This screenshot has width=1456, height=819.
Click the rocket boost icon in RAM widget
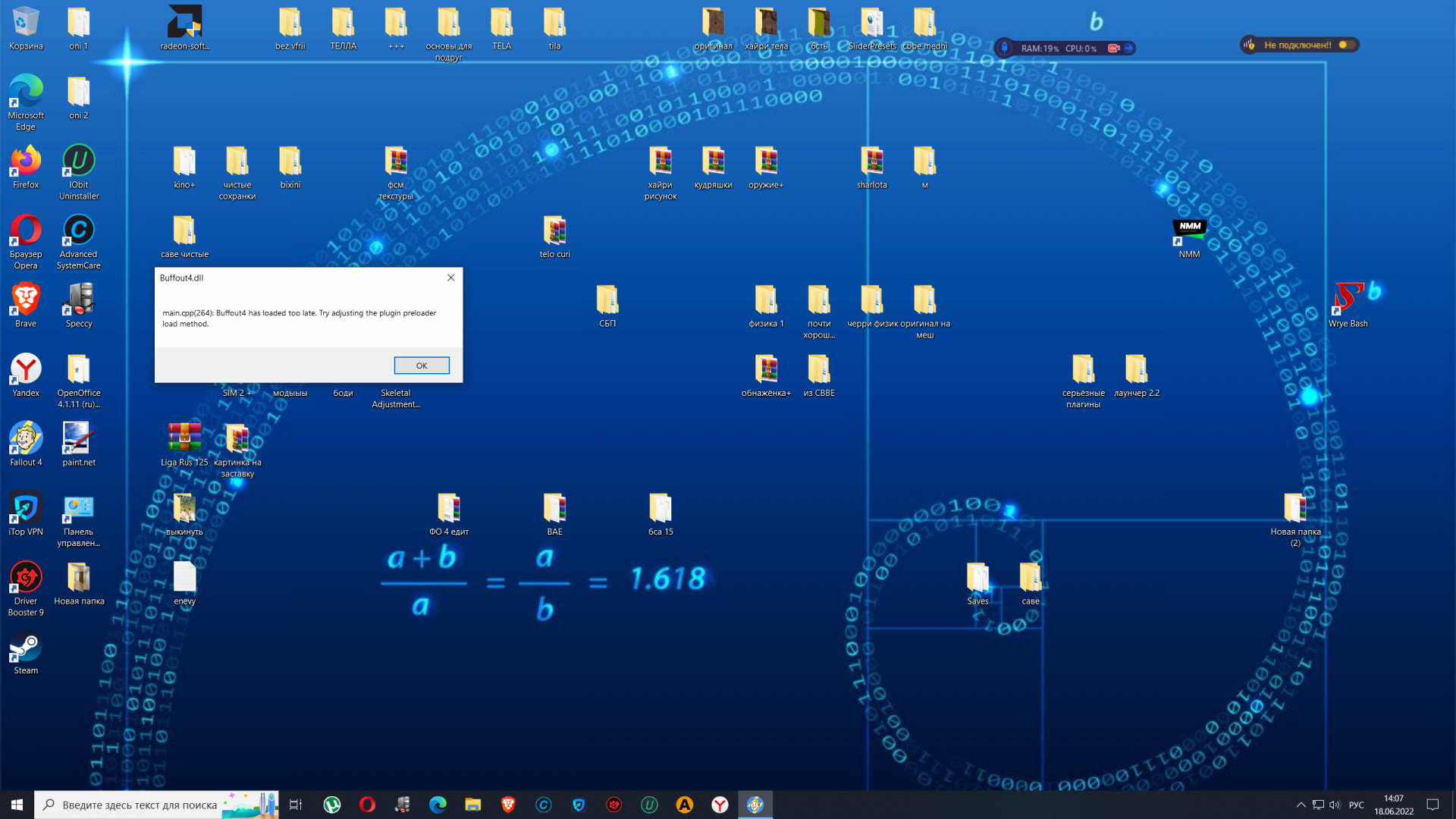(1005, 48)
